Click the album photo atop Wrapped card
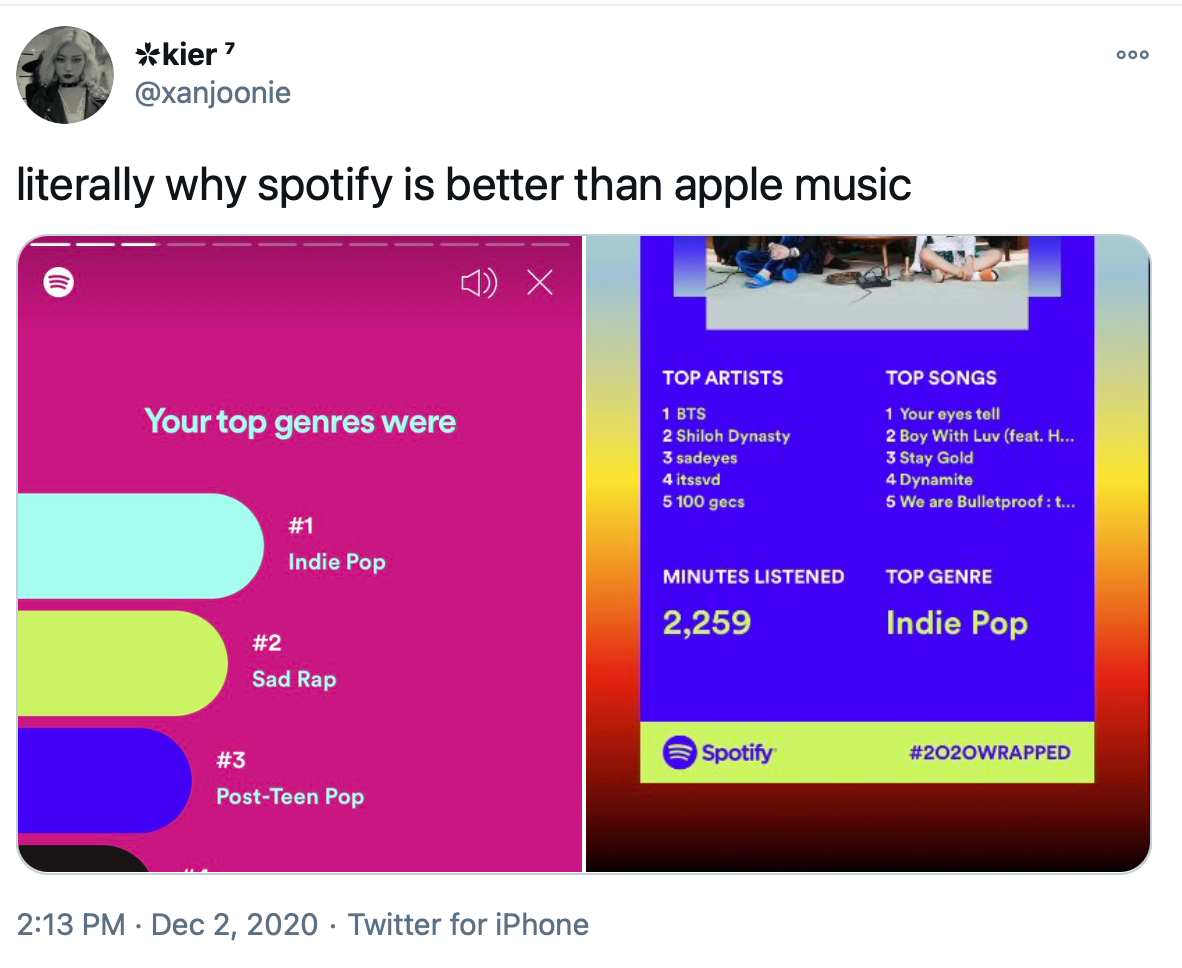The height and width of the screenshot is (968, 1182). [867, 283]
